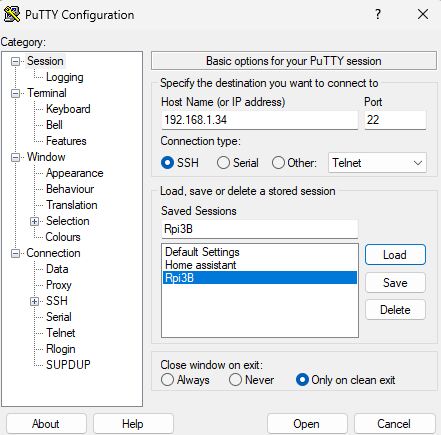This screenshot has width=441, height=435.
Task: Open the Proxy category
Action: (59, 285)
